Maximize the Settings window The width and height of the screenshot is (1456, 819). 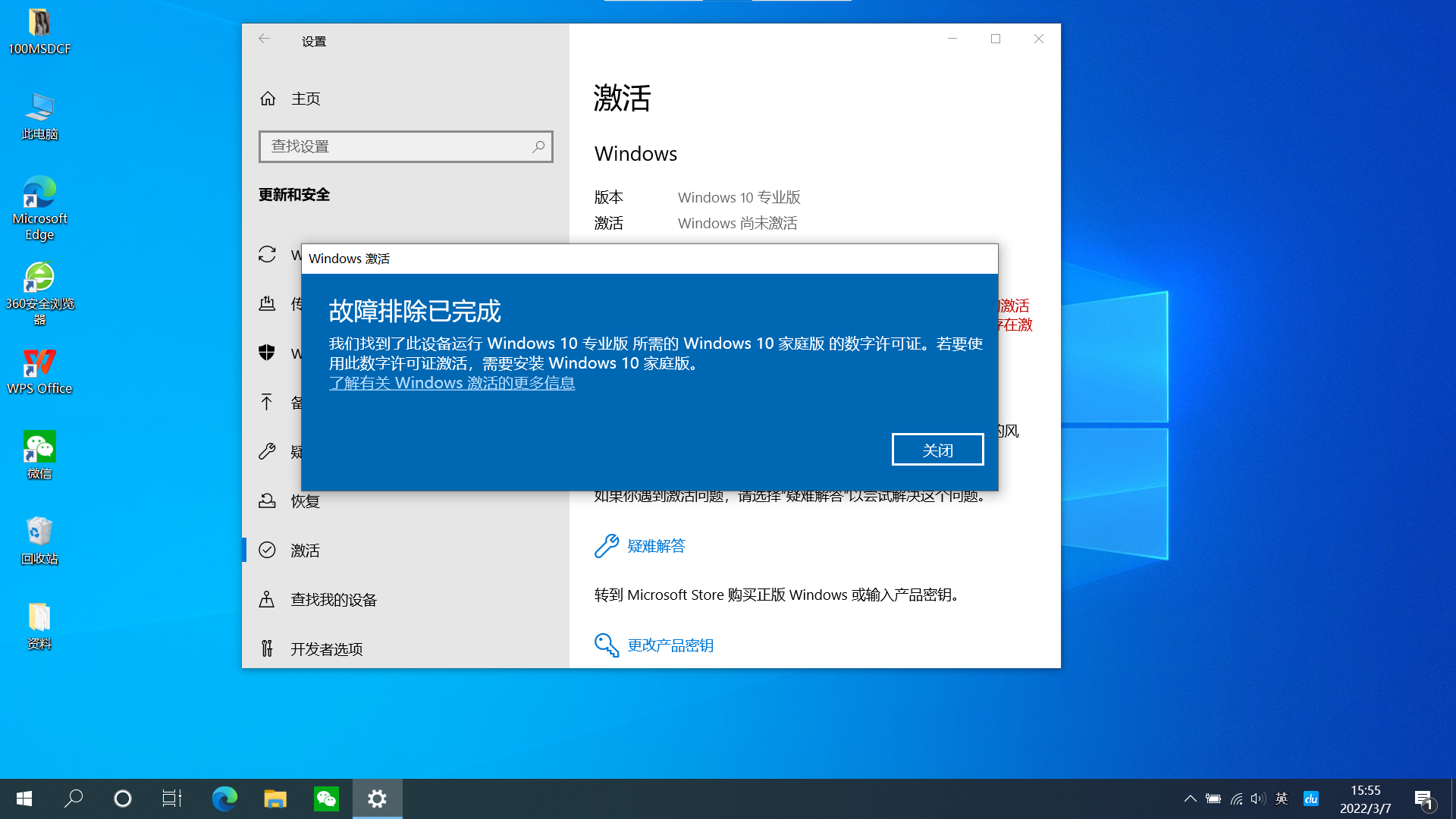coord(996,39)
